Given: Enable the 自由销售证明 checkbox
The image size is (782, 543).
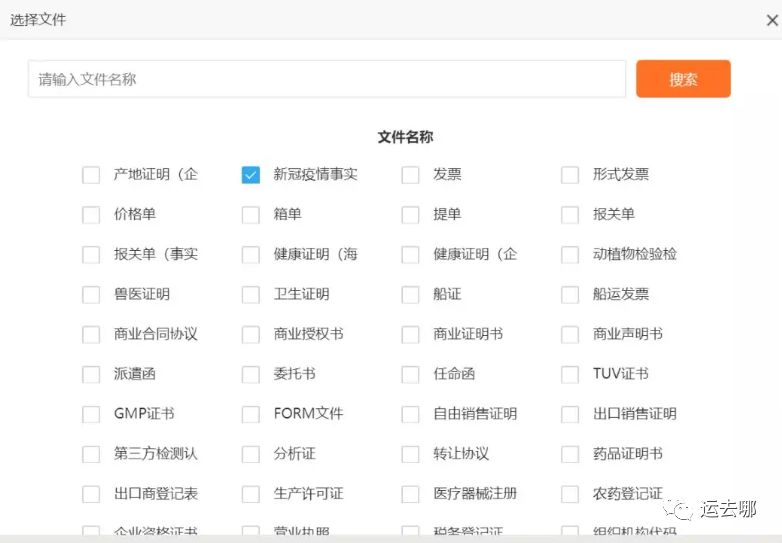Looking at the screenshot, I should click(410, 415).
